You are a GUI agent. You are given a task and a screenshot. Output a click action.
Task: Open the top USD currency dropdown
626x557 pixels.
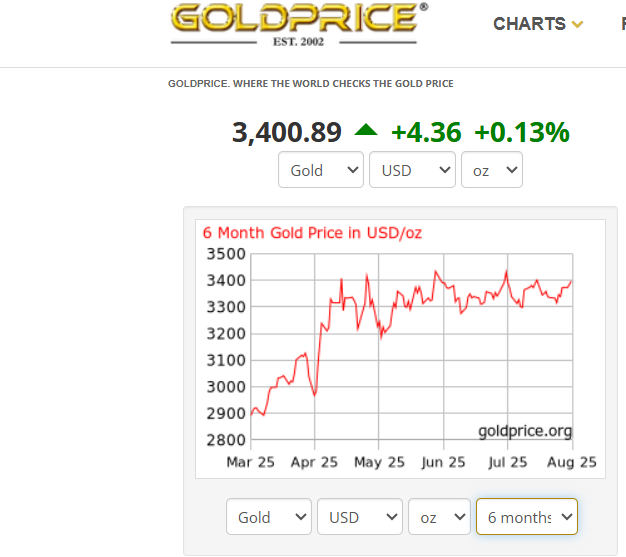coord(412,170)
